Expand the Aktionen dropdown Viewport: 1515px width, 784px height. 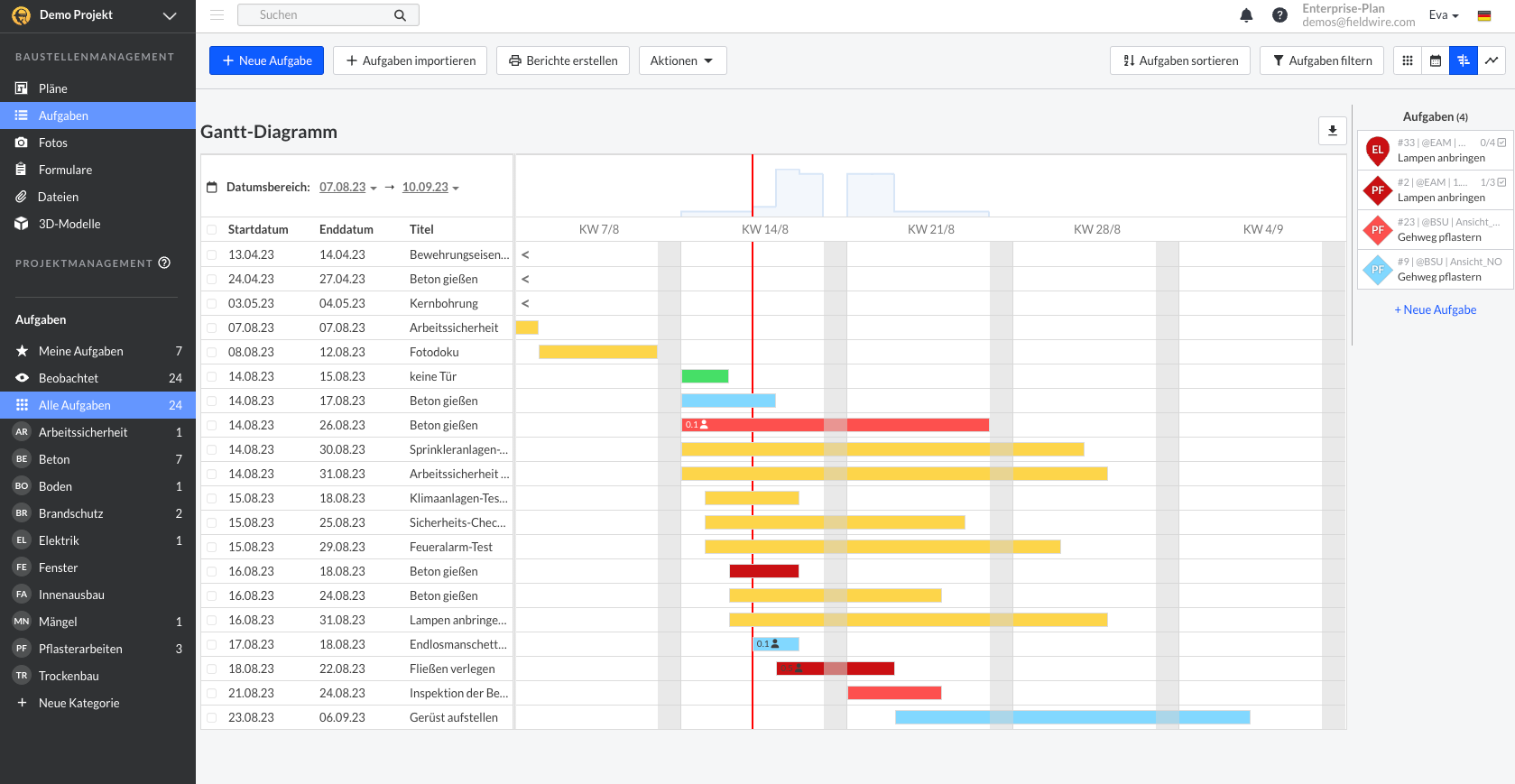682,60
